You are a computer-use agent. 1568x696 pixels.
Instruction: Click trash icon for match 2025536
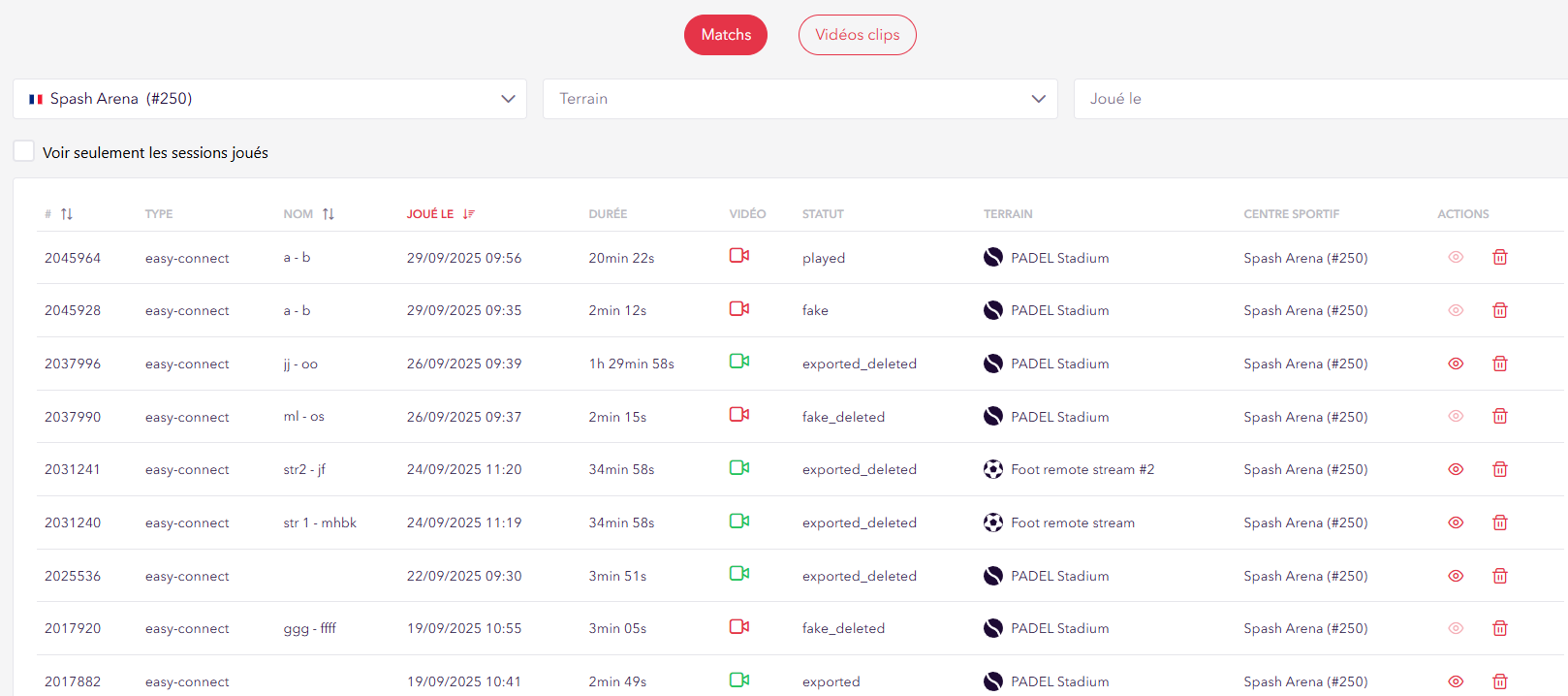[x=1499, y=576]
